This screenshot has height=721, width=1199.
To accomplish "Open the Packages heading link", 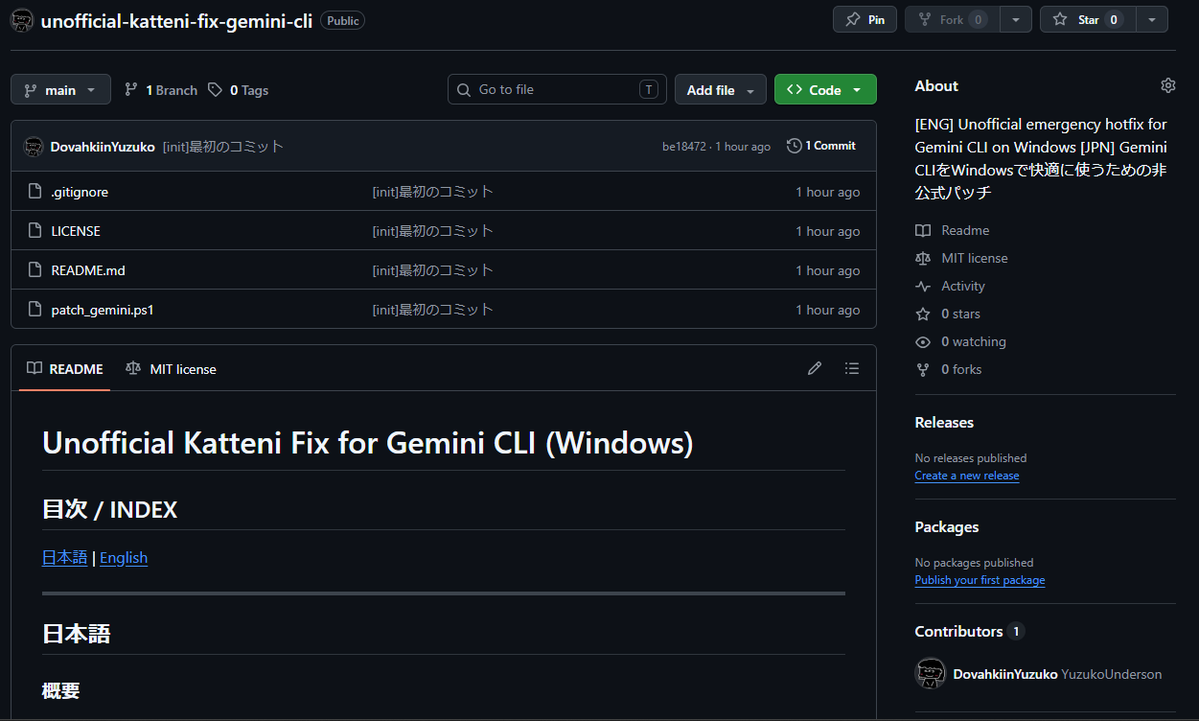I will coord(947,527).
